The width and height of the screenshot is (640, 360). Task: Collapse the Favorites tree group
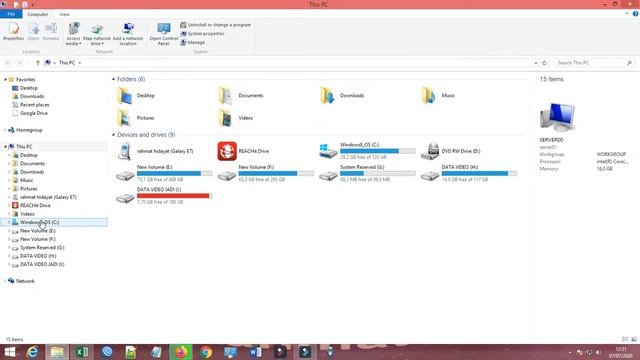click(5, 80)
